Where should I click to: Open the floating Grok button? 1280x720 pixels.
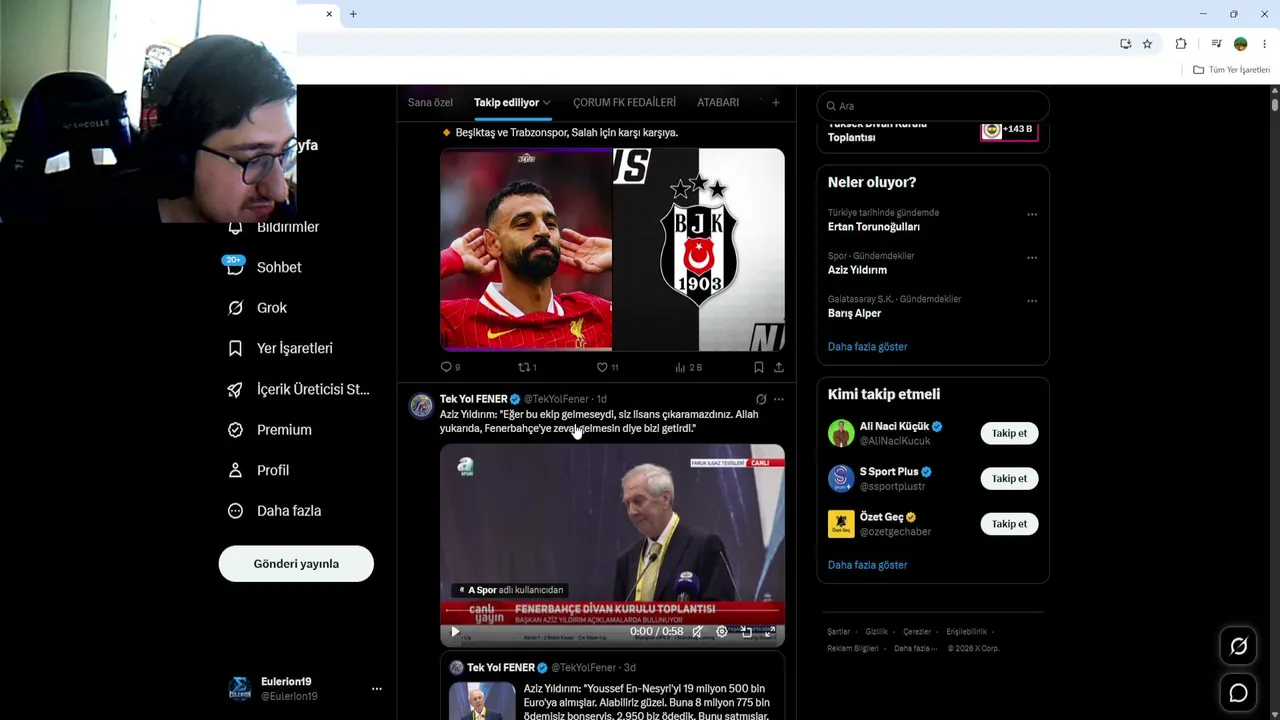1238,647
